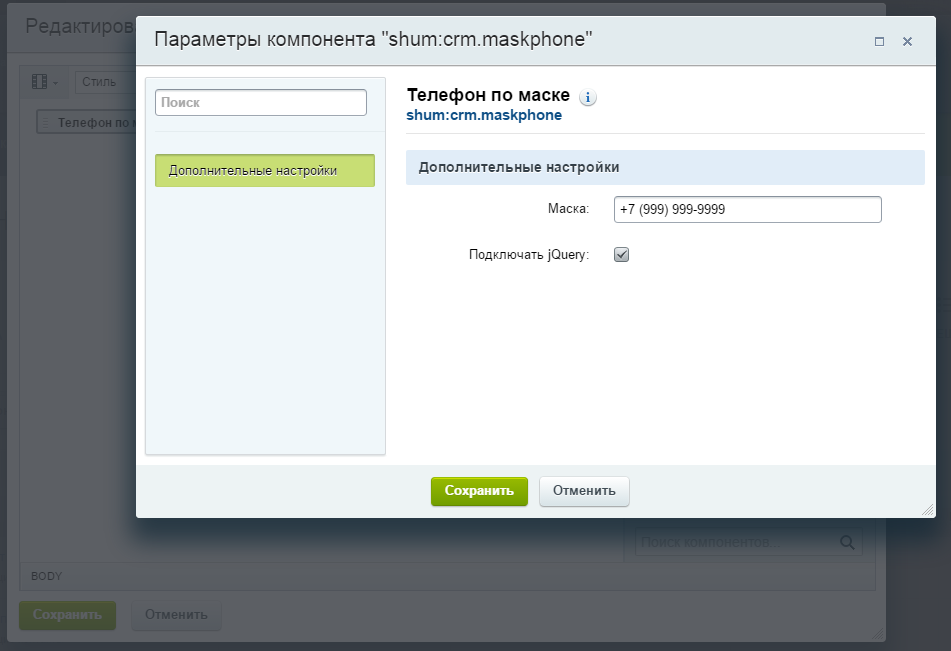Click the dimmed Отменить button behind dialog

coord(176,615)
